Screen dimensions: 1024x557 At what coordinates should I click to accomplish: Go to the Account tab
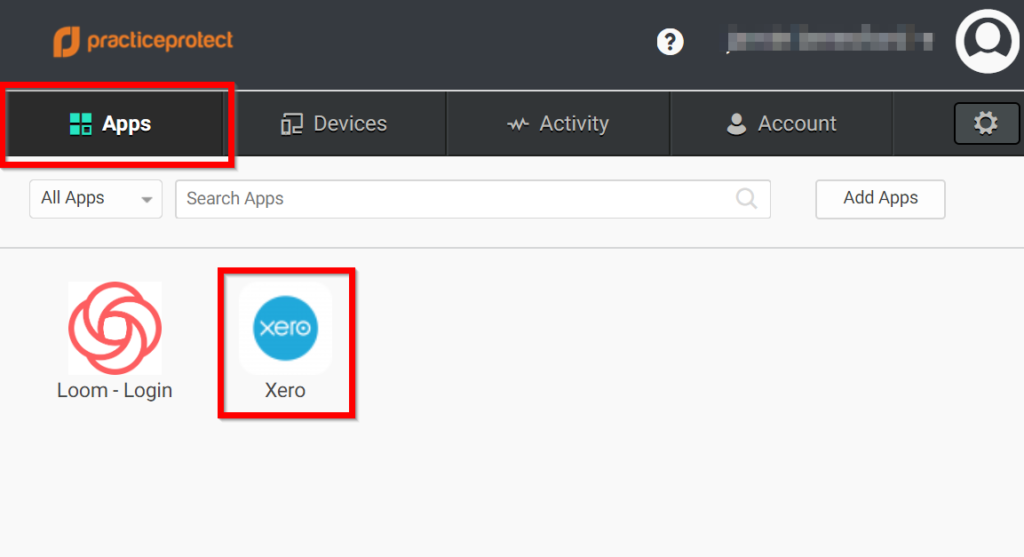[x=782, y=123]
